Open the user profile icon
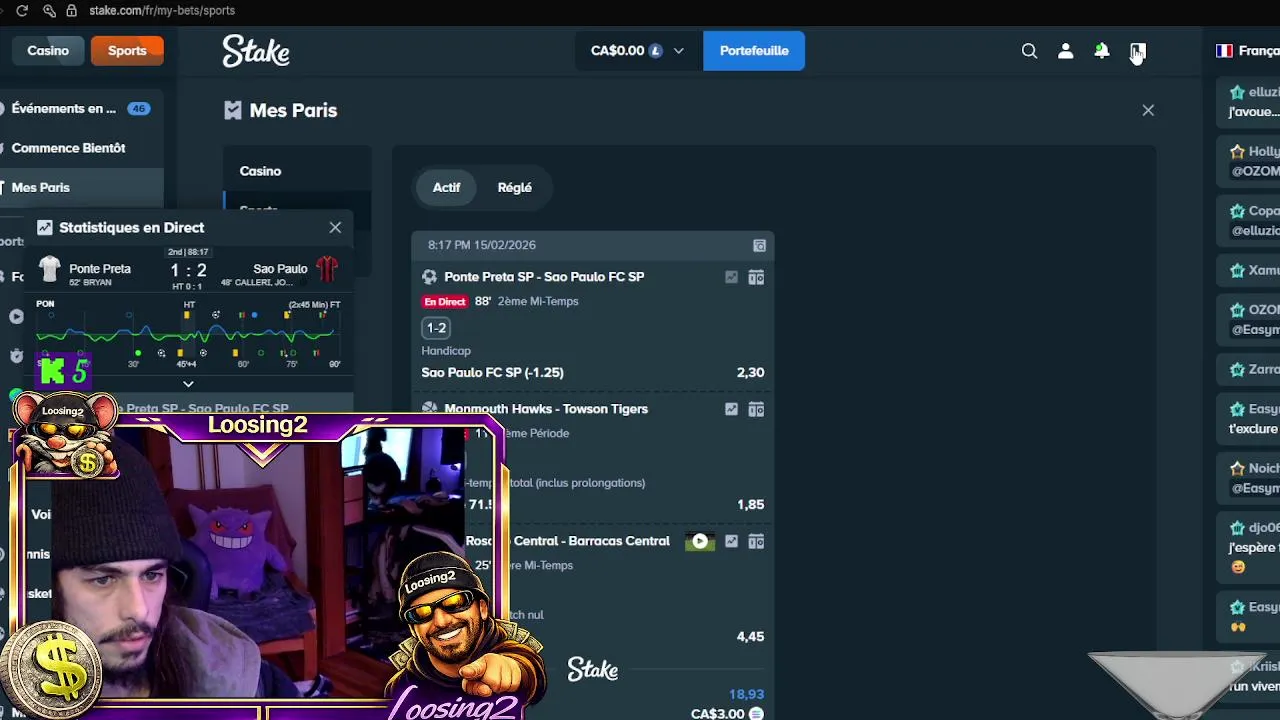This screenshot has height=720, width=1280. [x=1065, y=51]
